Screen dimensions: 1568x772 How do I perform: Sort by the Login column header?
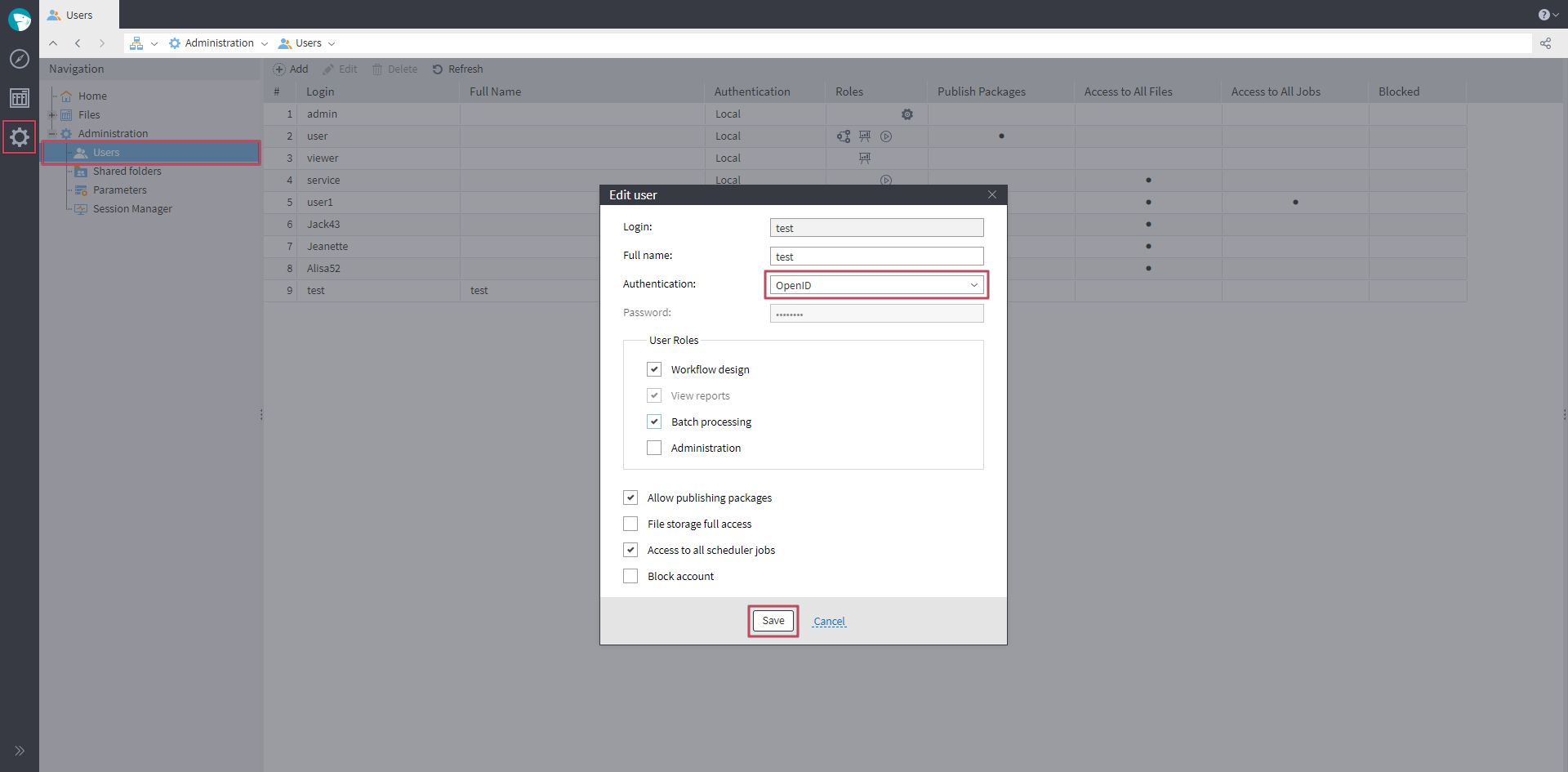coord(378,92)
